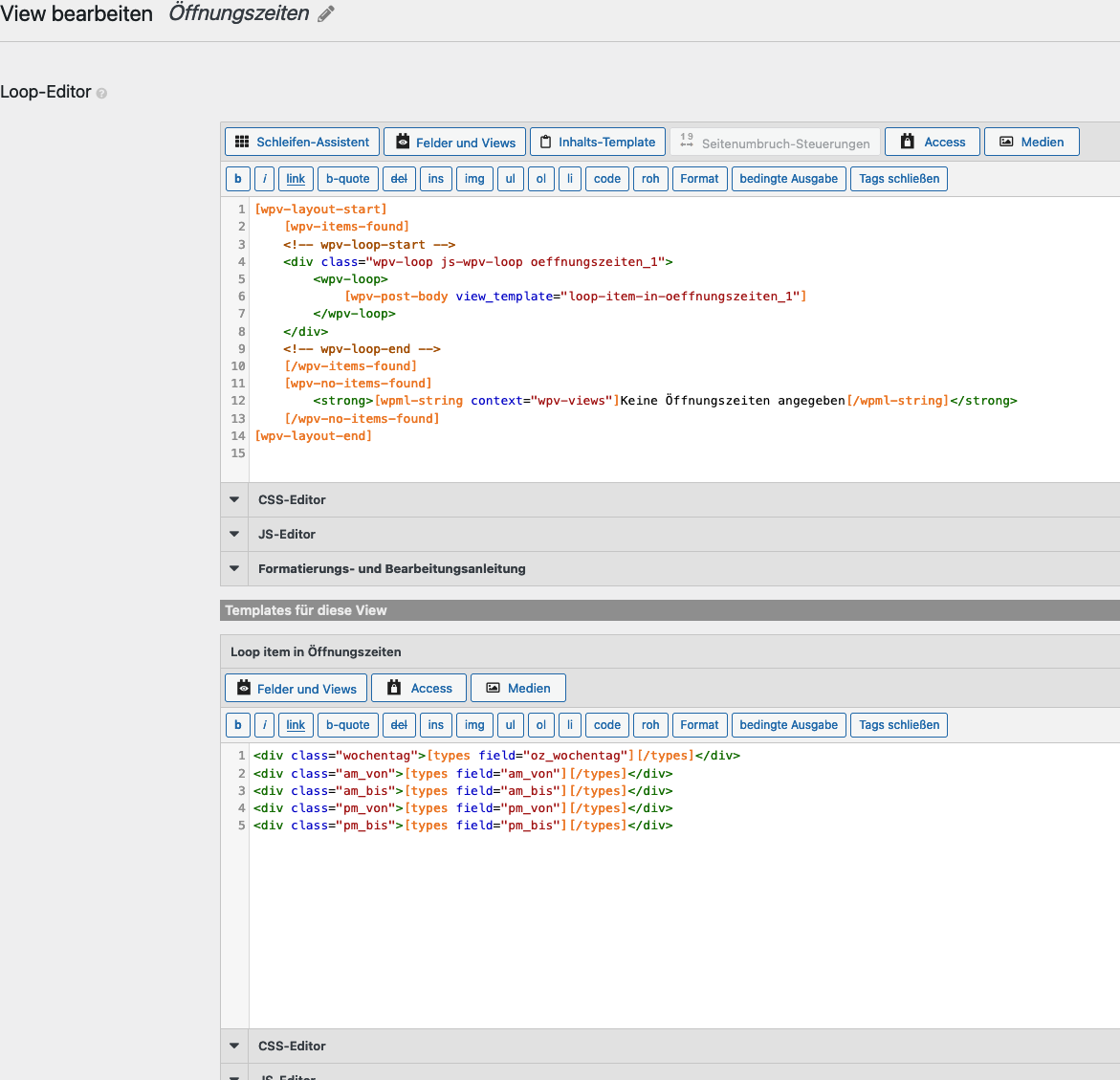
Task: Open Medien in the Loop item template toolbar
Action: click(517, 688)
